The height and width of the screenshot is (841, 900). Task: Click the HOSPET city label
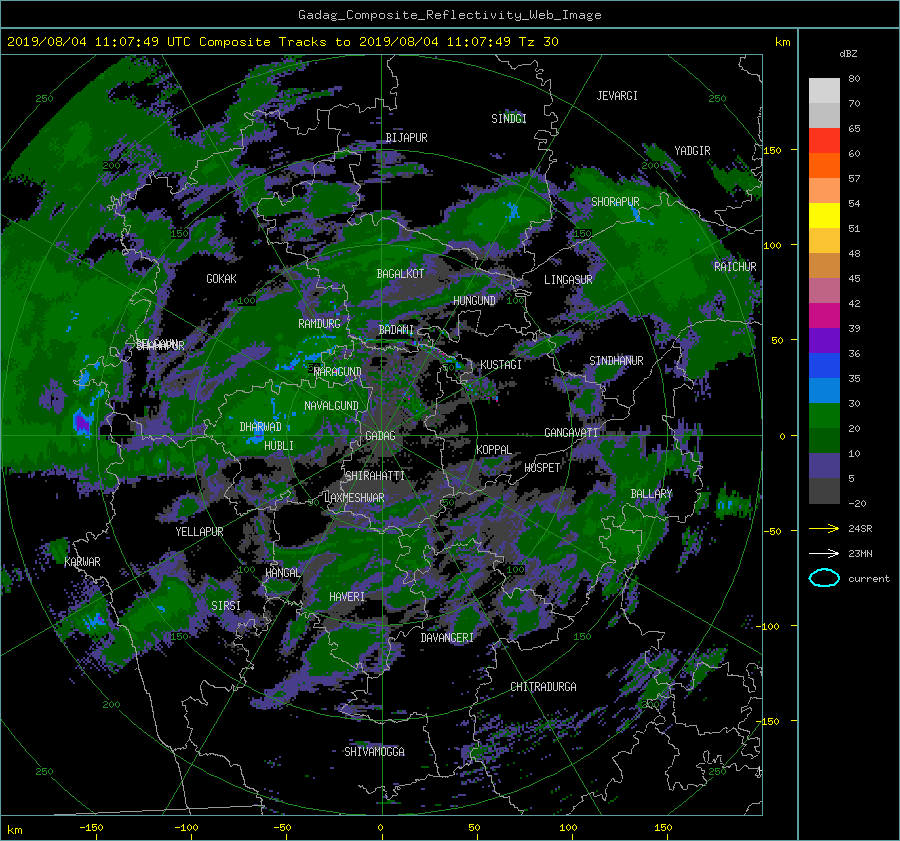542,468
